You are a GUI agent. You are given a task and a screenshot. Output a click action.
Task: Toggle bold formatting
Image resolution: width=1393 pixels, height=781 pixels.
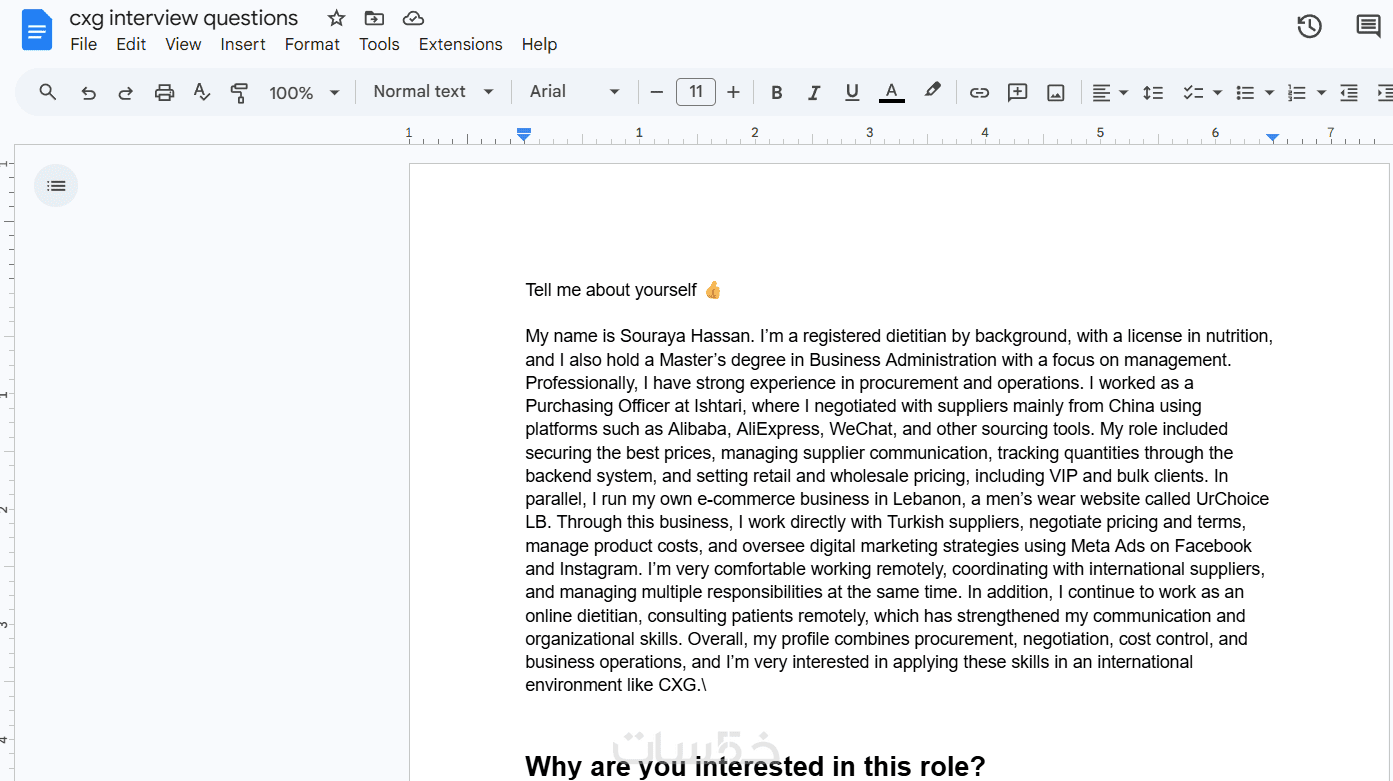776,93
